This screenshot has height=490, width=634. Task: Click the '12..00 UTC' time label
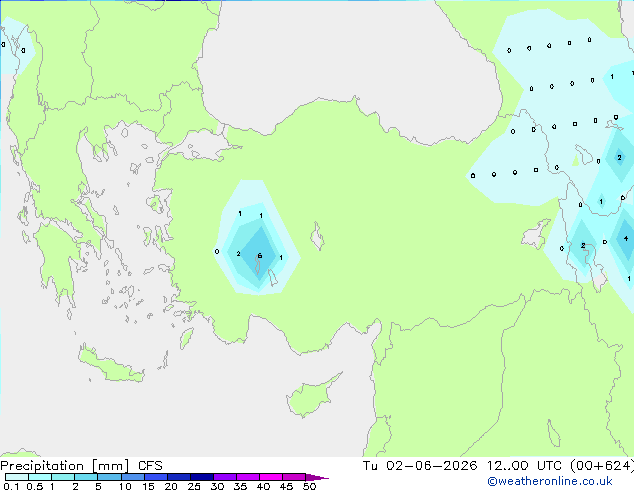point(524,466)
